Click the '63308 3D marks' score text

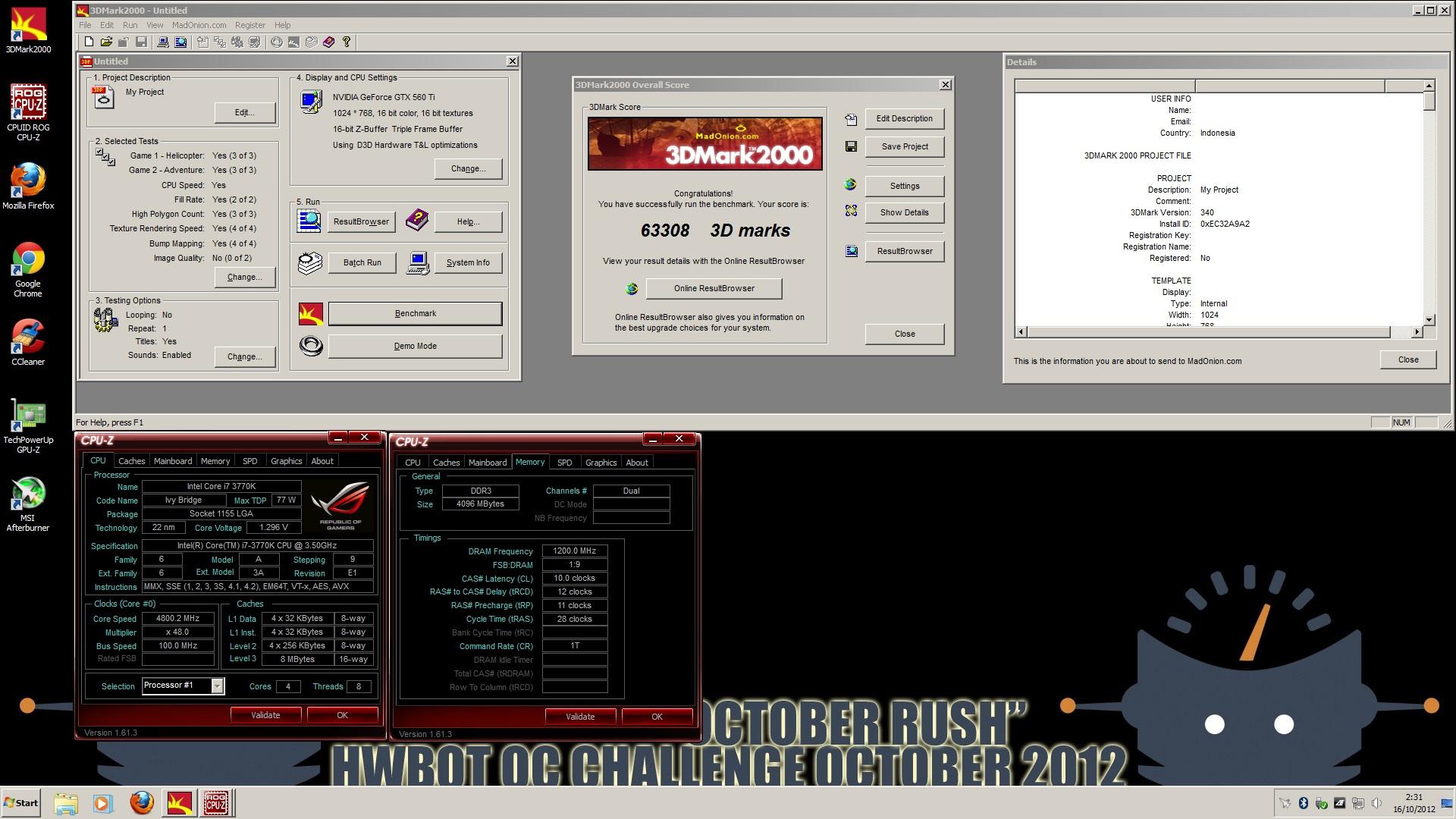[715, 231]
